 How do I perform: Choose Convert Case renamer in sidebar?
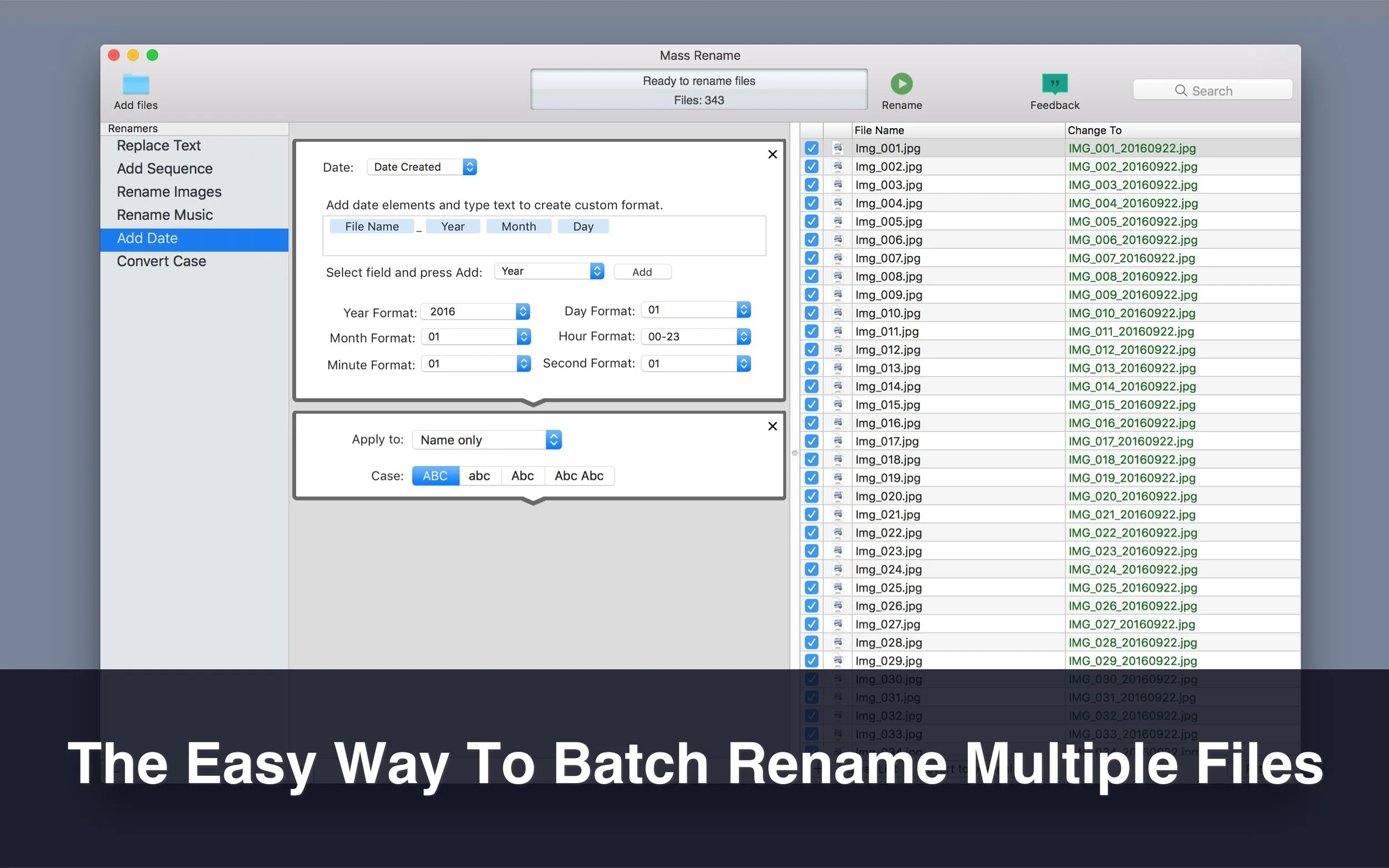pyautogui.click(x=161, y=261)
